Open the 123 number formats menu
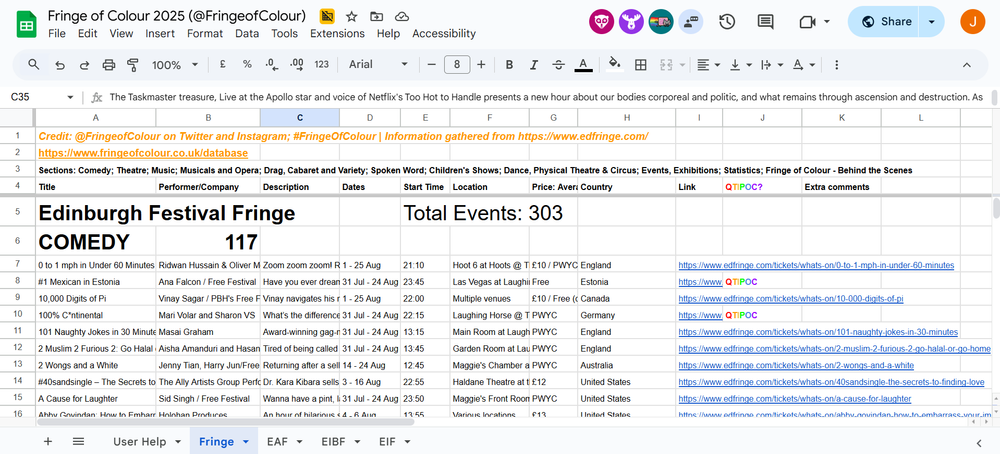This screenshot has width=1000, height=454. coord(322,64)
